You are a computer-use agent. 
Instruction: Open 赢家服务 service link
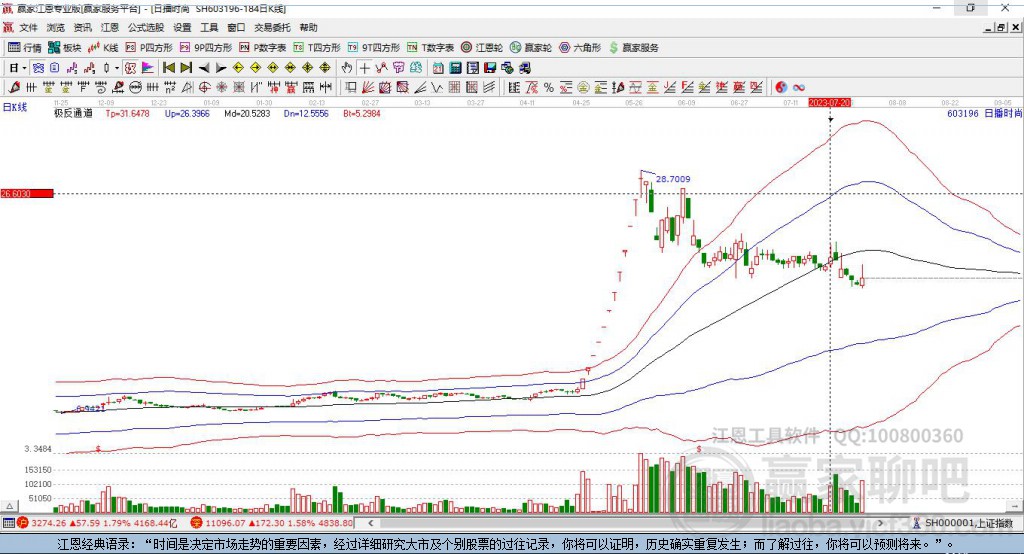pyautogui.click(x=634, y=48)
